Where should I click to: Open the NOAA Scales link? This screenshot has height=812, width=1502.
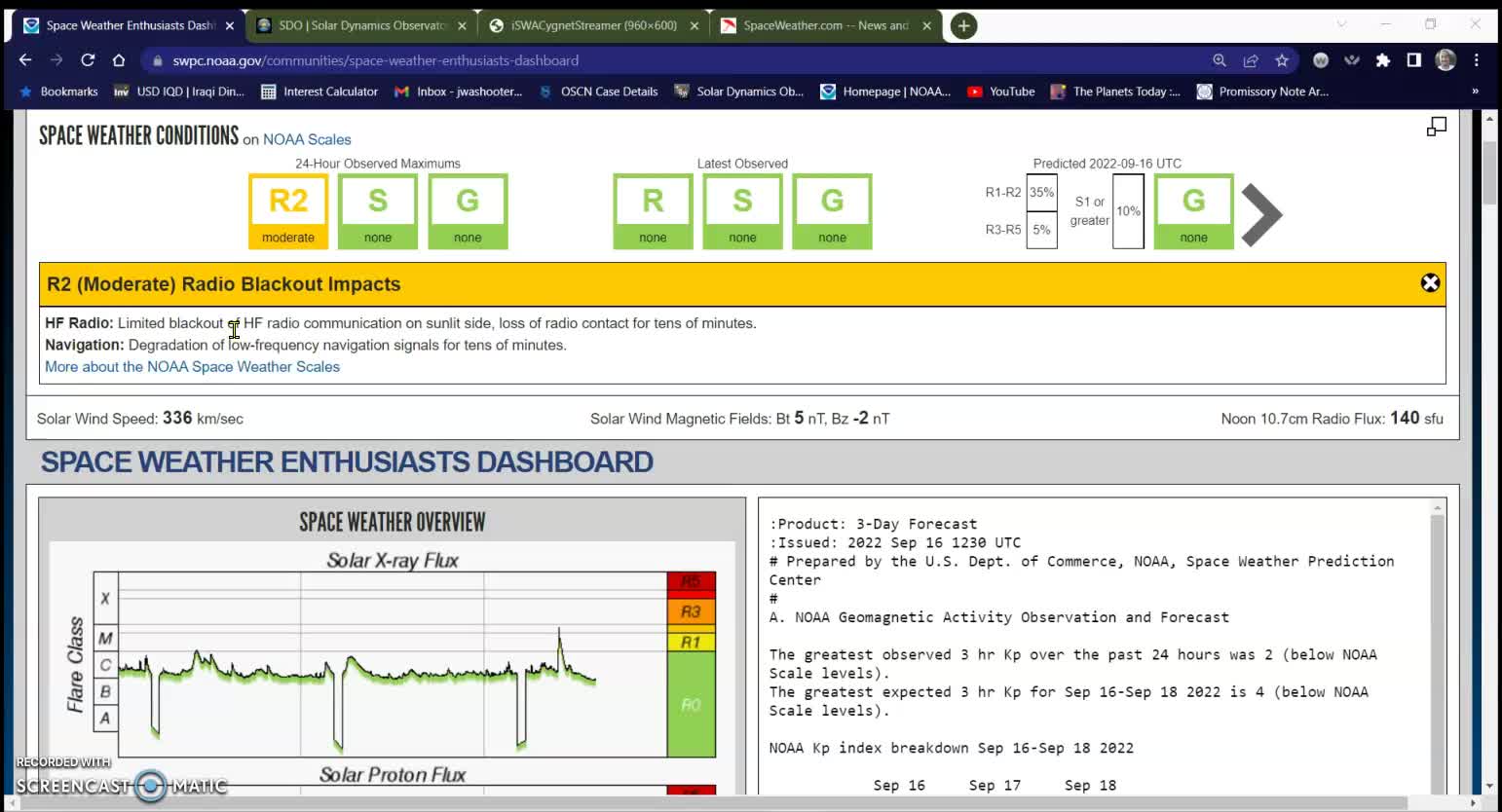click(x=307, y=139)
